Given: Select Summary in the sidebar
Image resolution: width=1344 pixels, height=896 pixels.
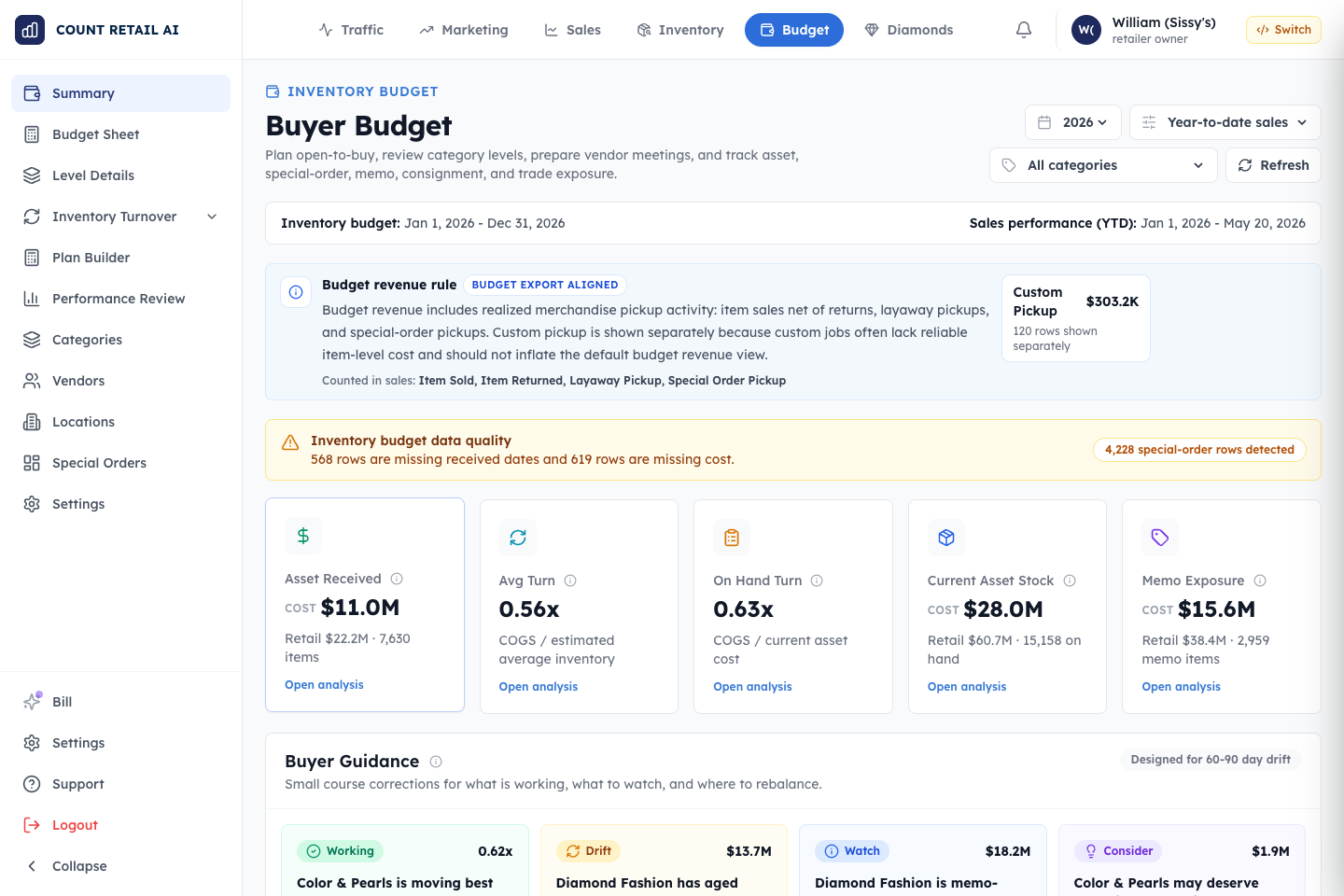Looking at the screenshot, I should (121, 93).
